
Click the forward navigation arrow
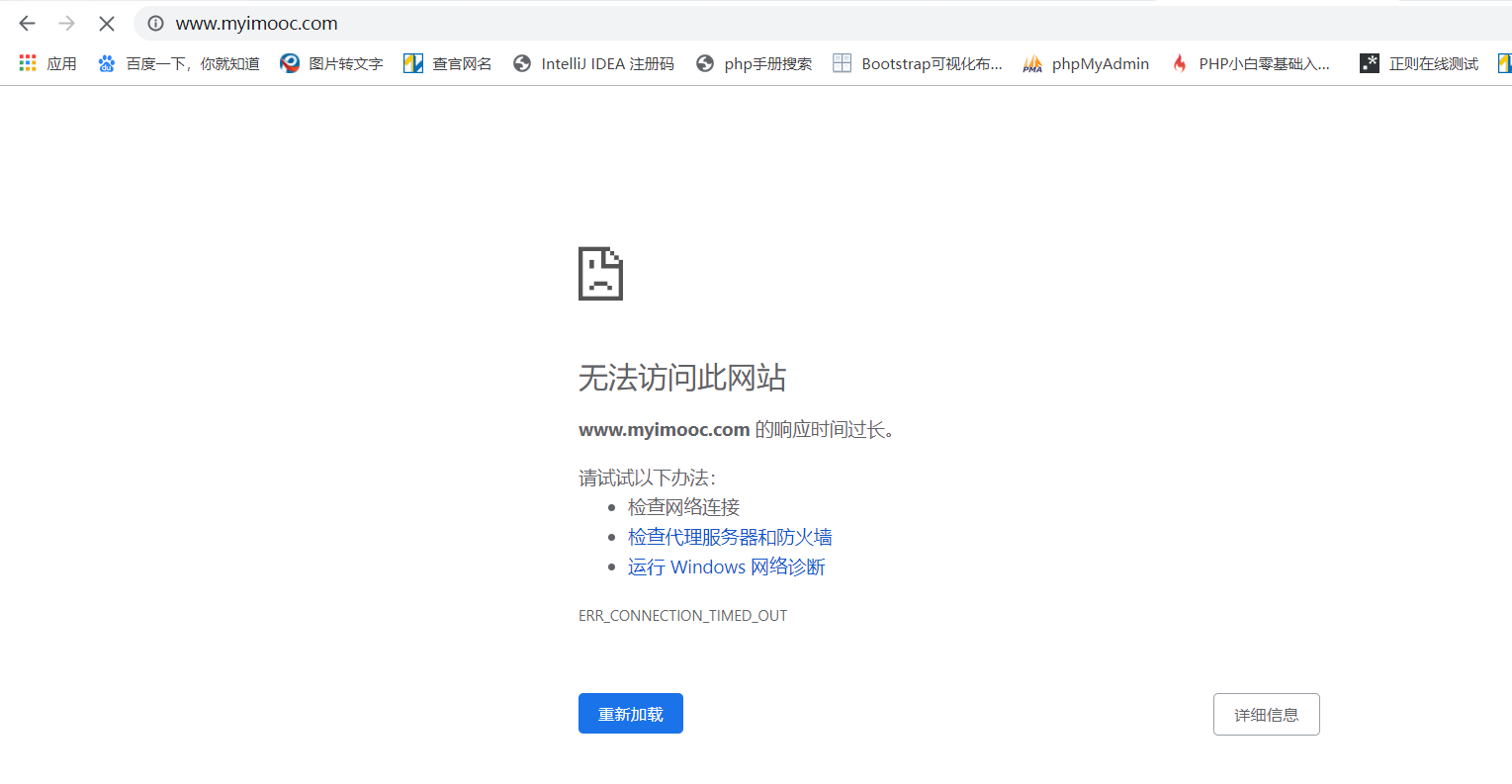pos(67,23)
